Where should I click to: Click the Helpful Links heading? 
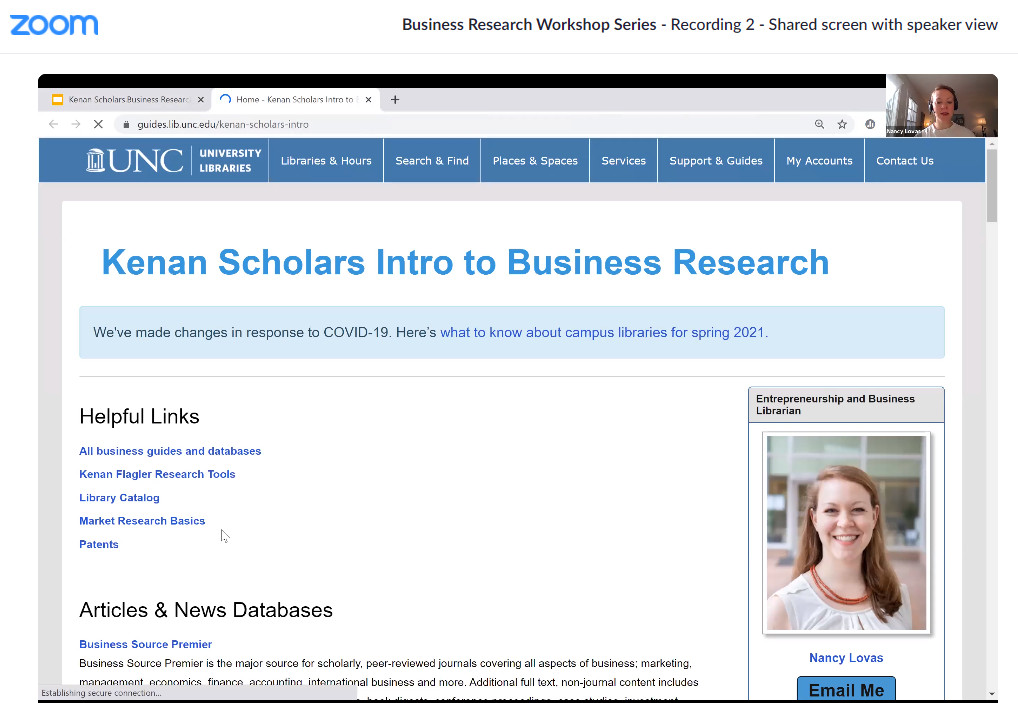tap(139, 417)
